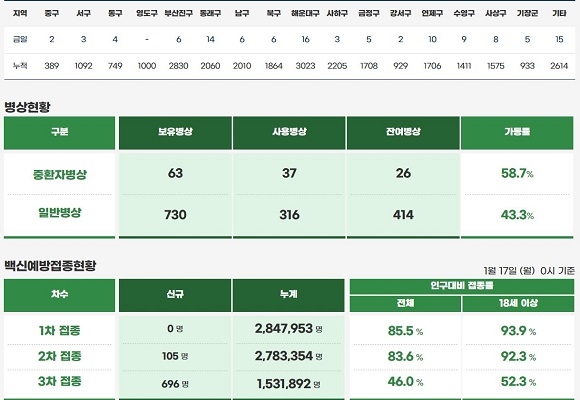This screenshot has width=580, height=400.
Task: Click the 병상현황 section title
Action: (27, 107)
